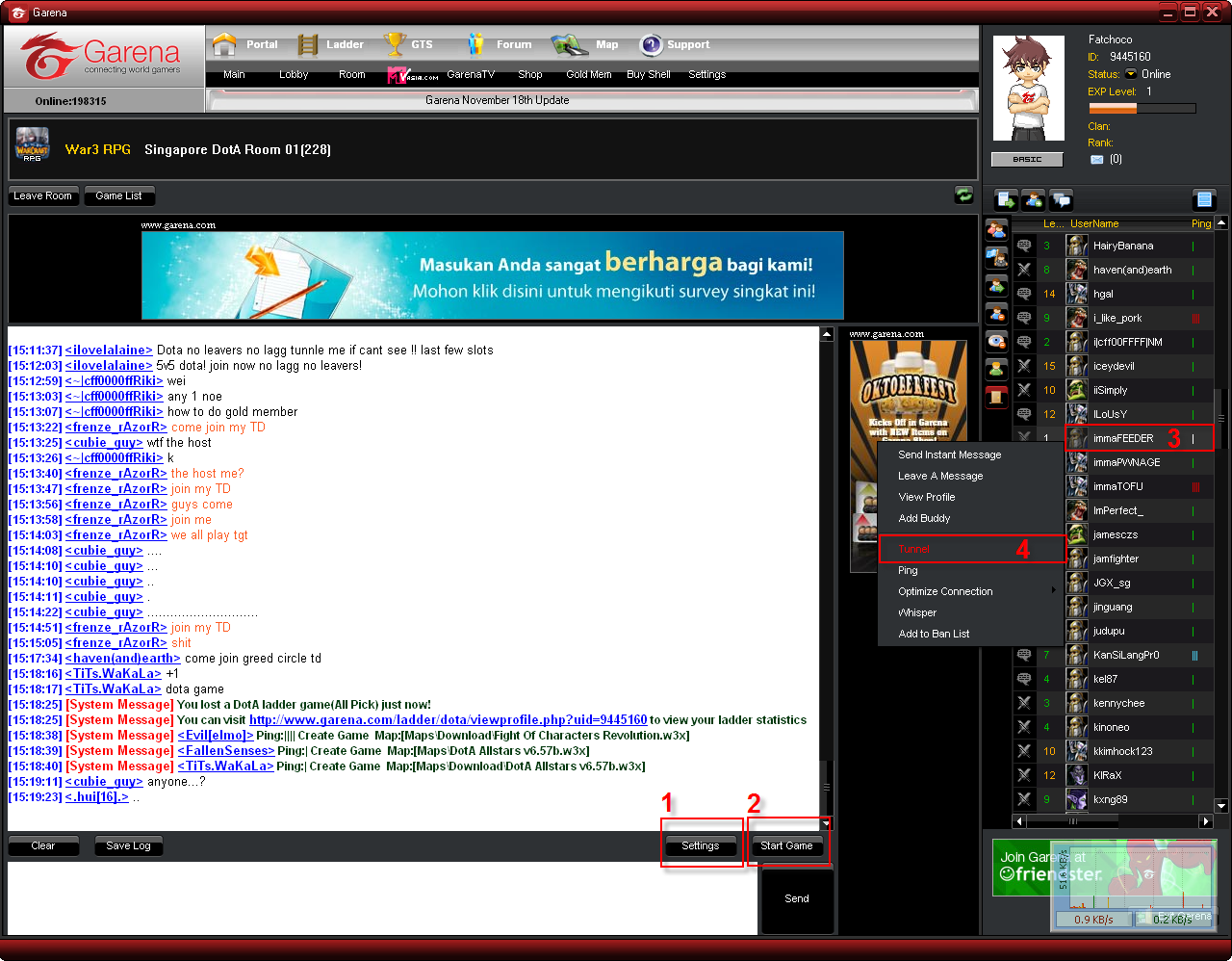
Task: Open the Online status dropdown
Action: point(1131,74)
